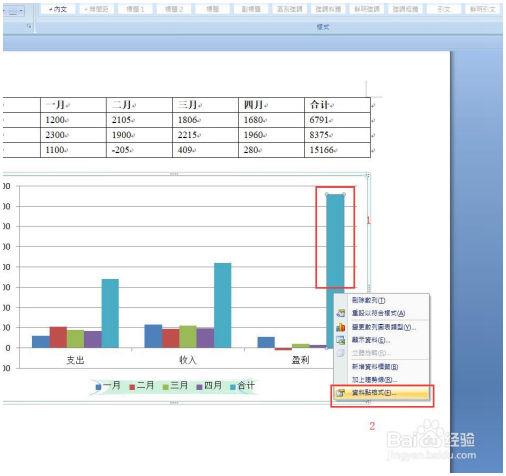The width and height of the screenshot is (506, 476).
Task: Apply the 標題 1 style
Action: tap(135, 9)
